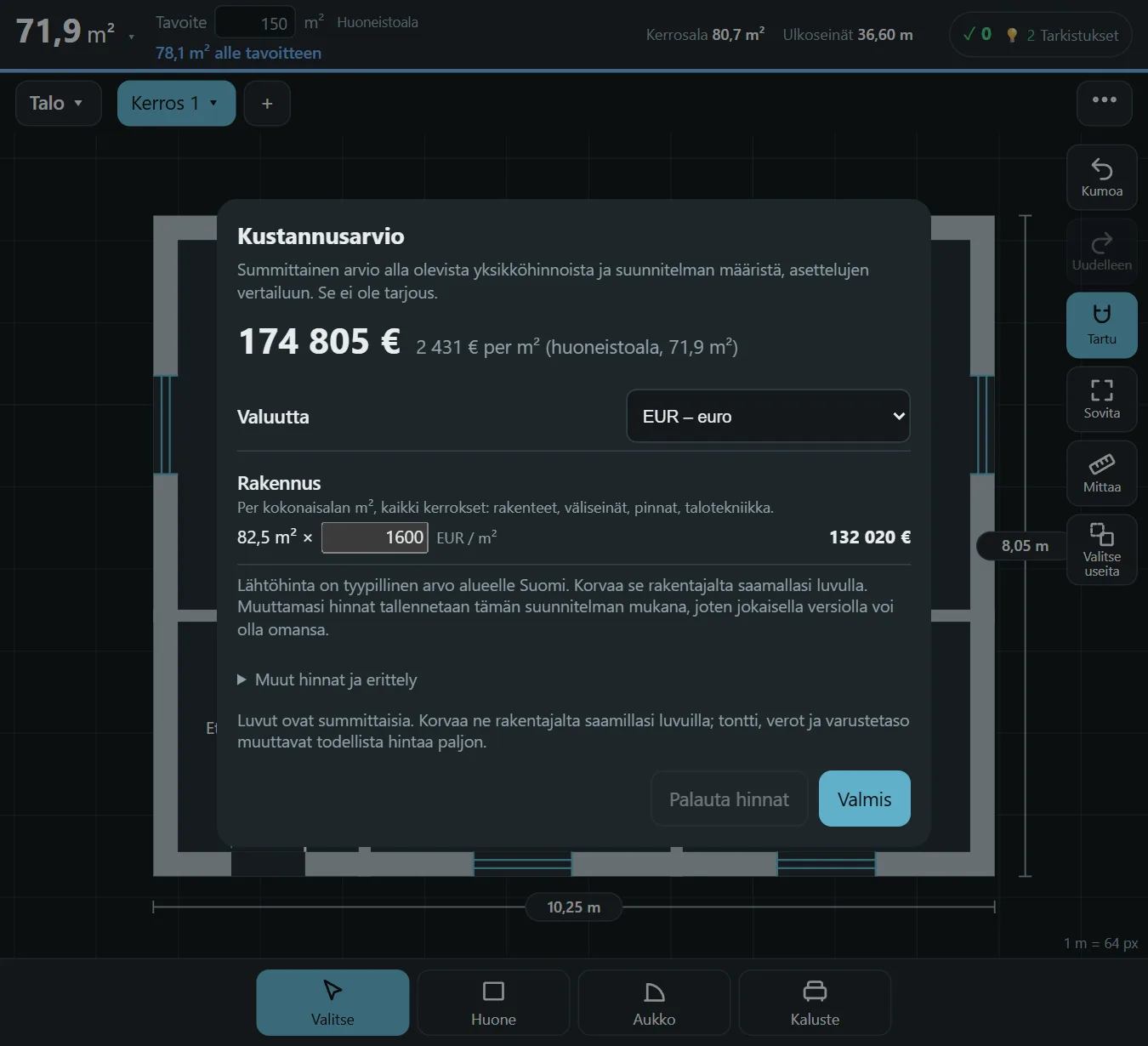This screenshot has height=1046, width=1148.
Task: Click the Huoneistoala label
Action: coord(378,22)
